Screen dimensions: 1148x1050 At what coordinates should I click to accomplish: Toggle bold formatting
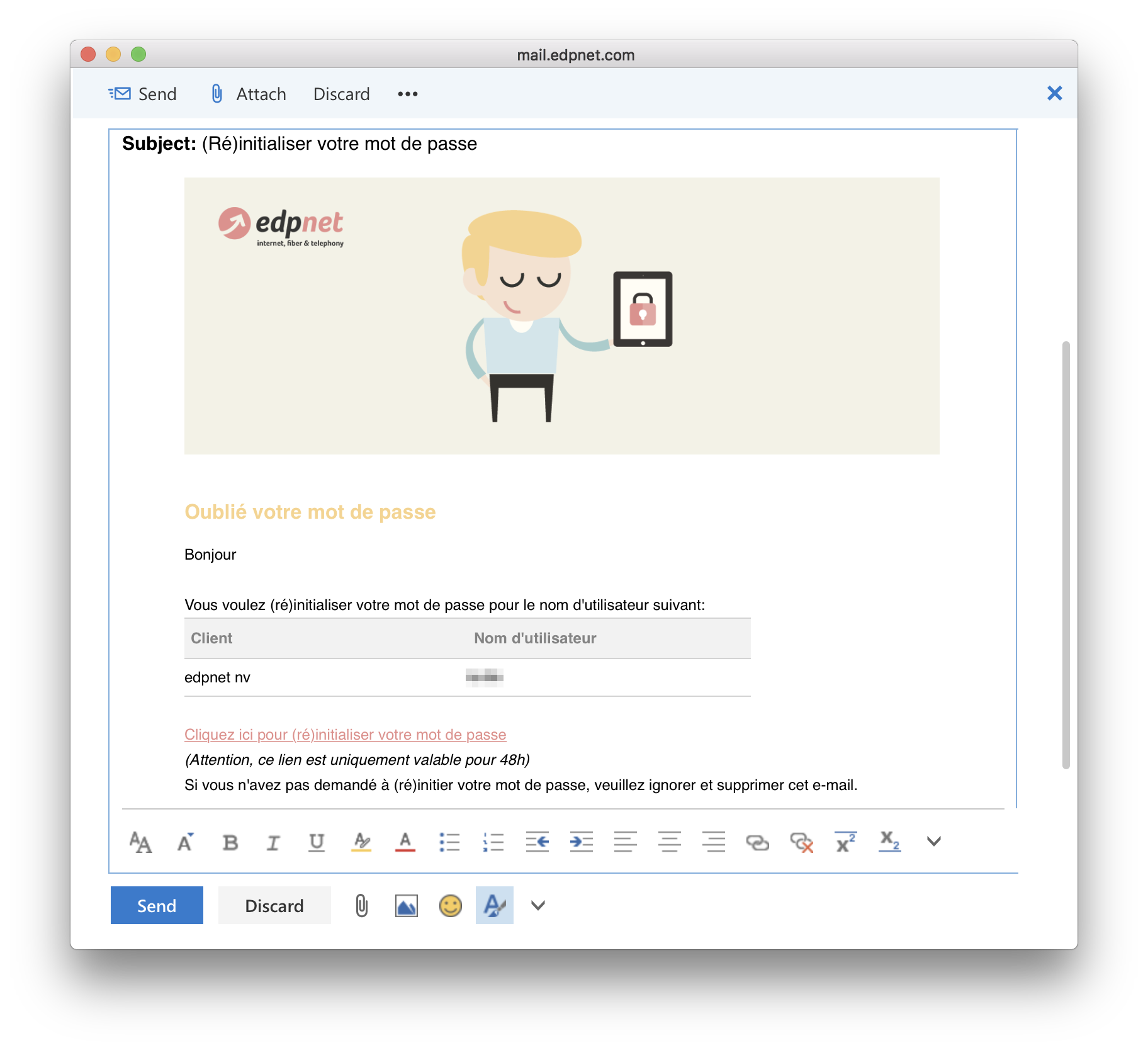point(230,842)
